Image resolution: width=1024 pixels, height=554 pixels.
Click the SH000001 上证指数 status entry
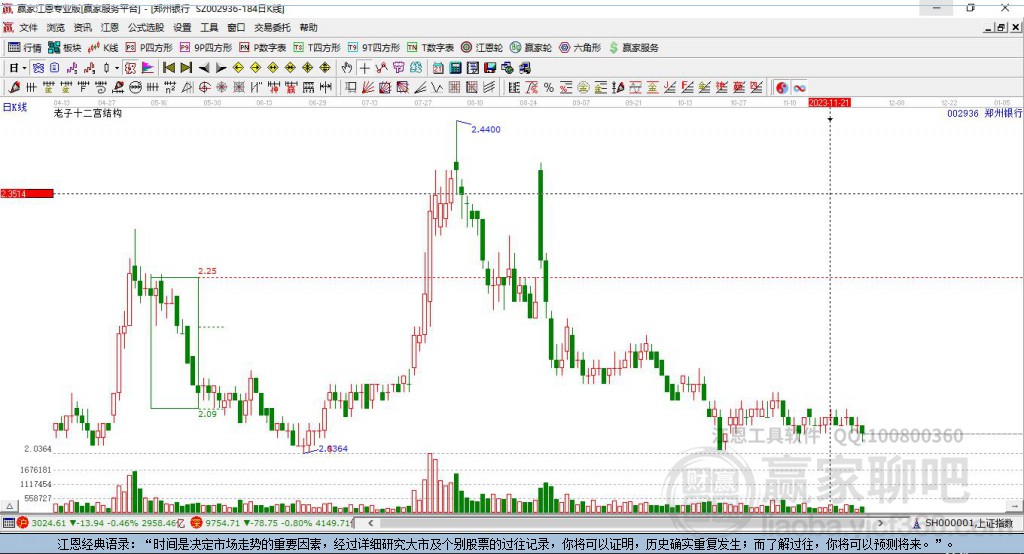tap(968, 523)
